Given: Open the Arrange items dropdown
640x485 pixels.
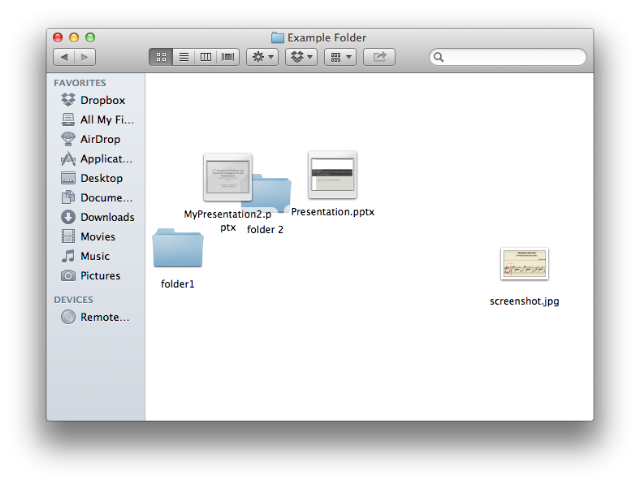Looking at the screenshot, I should pos(340,57).
